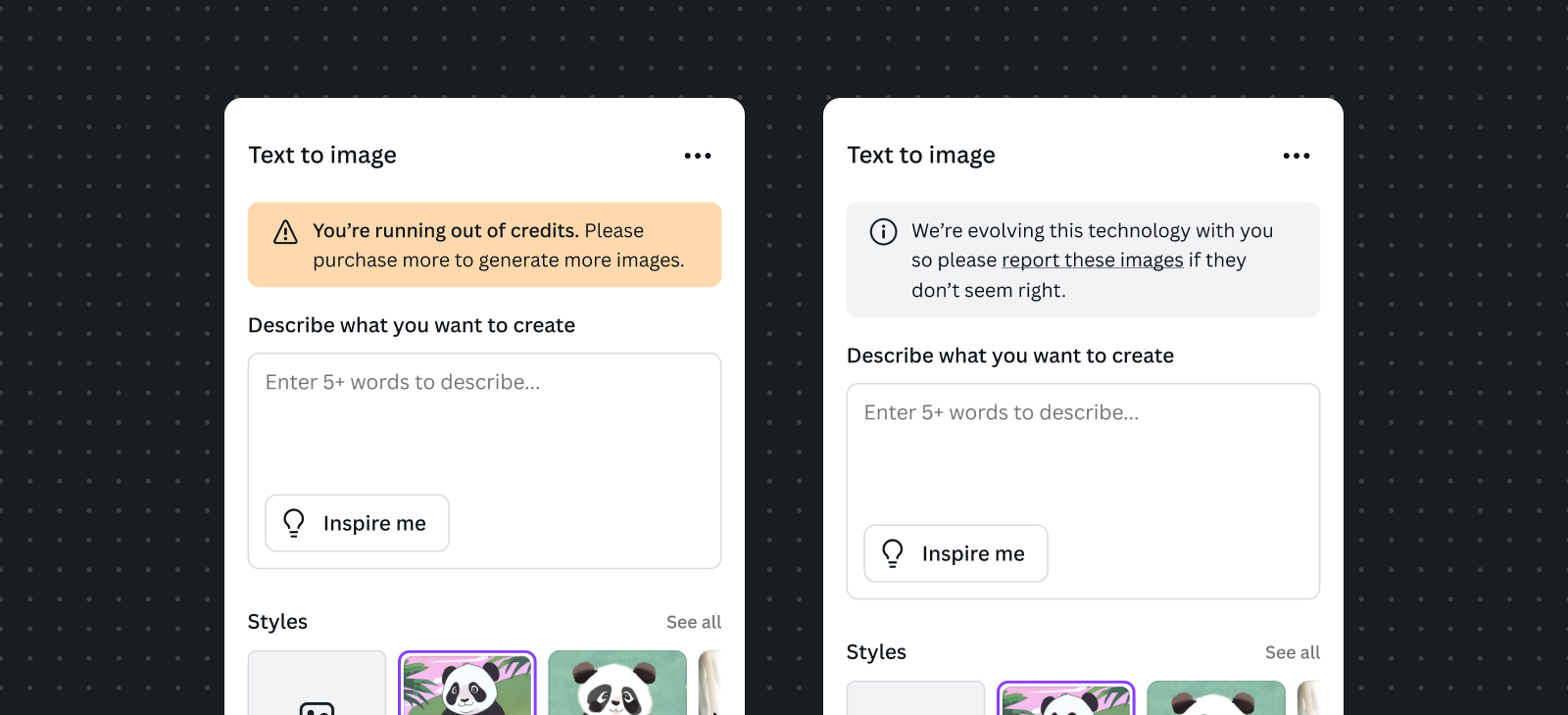Click See all styles in the left panel
This screenshot has width=1568, height=715.
pyautogui.click(x=694, y=622)
